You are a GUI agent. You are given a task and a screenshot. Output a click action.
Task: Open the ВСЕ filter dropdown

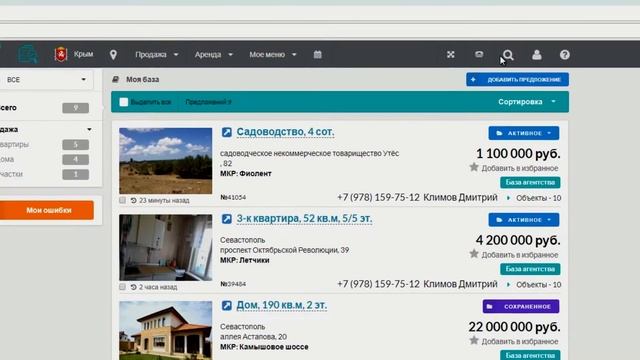click(46, 80)
